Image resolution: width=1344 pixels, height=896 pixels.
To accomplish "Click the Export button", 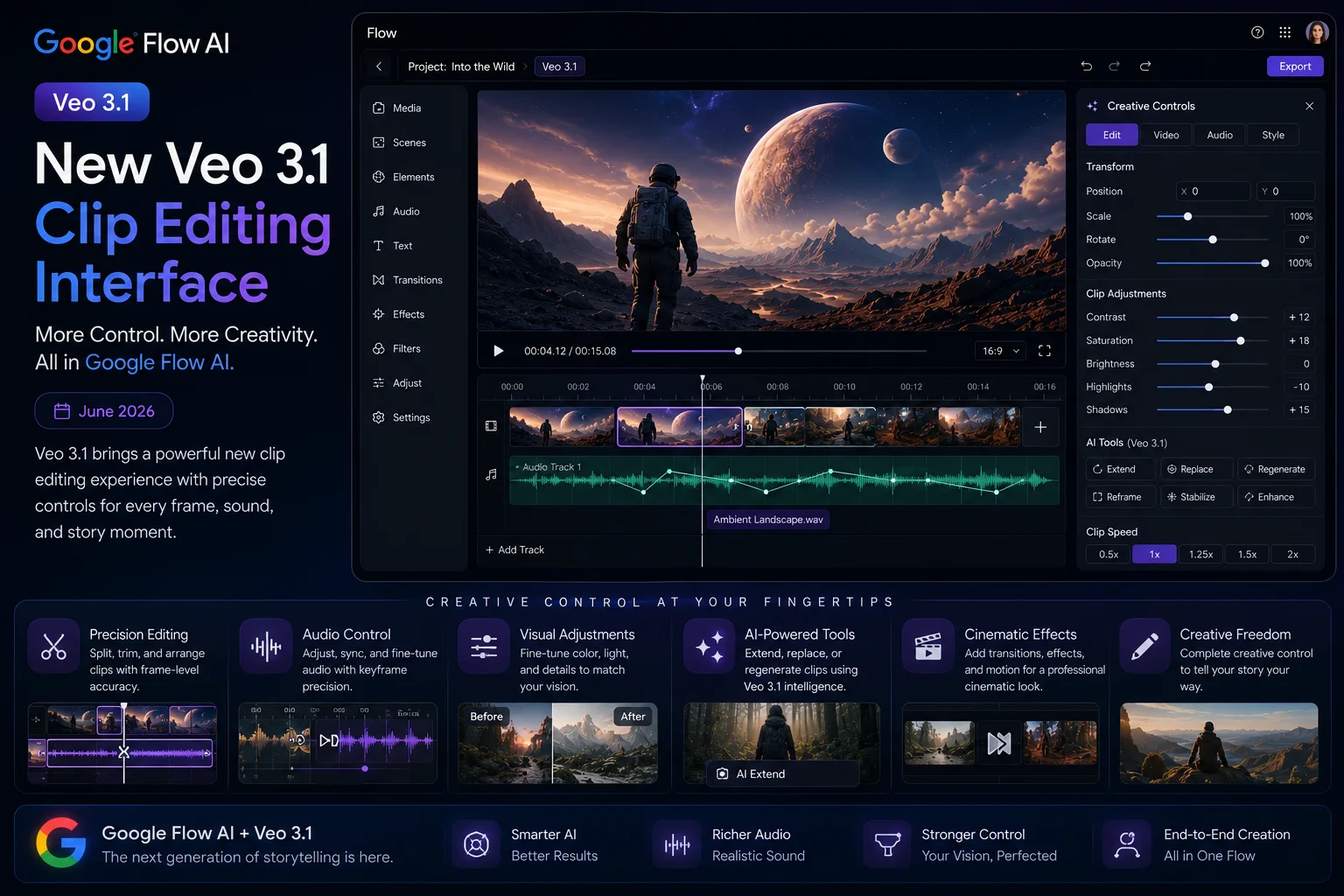I will pyautogui.click(x=1295, y=66).
